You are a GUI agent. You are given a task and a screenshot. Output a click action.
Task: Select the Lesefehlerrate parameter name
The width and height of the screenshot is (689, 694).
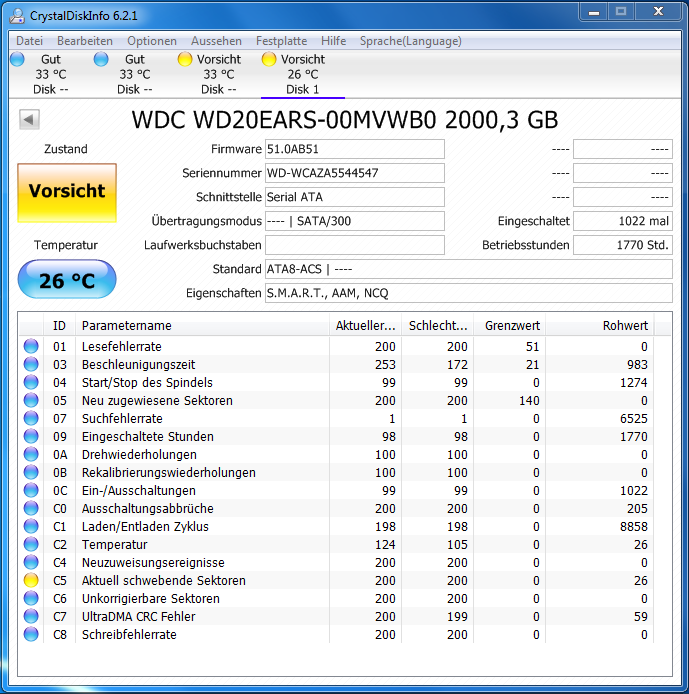122,347
